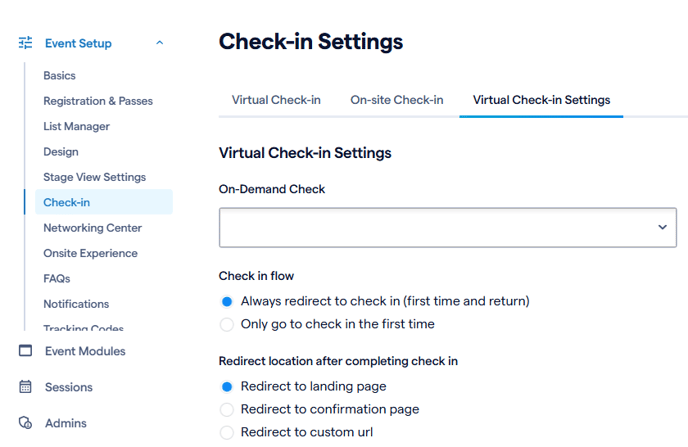Open the Networking Center page
Image resolution: width=688 pixels, height=447 pixels.
pyautogui.click(x=93, y=228)
